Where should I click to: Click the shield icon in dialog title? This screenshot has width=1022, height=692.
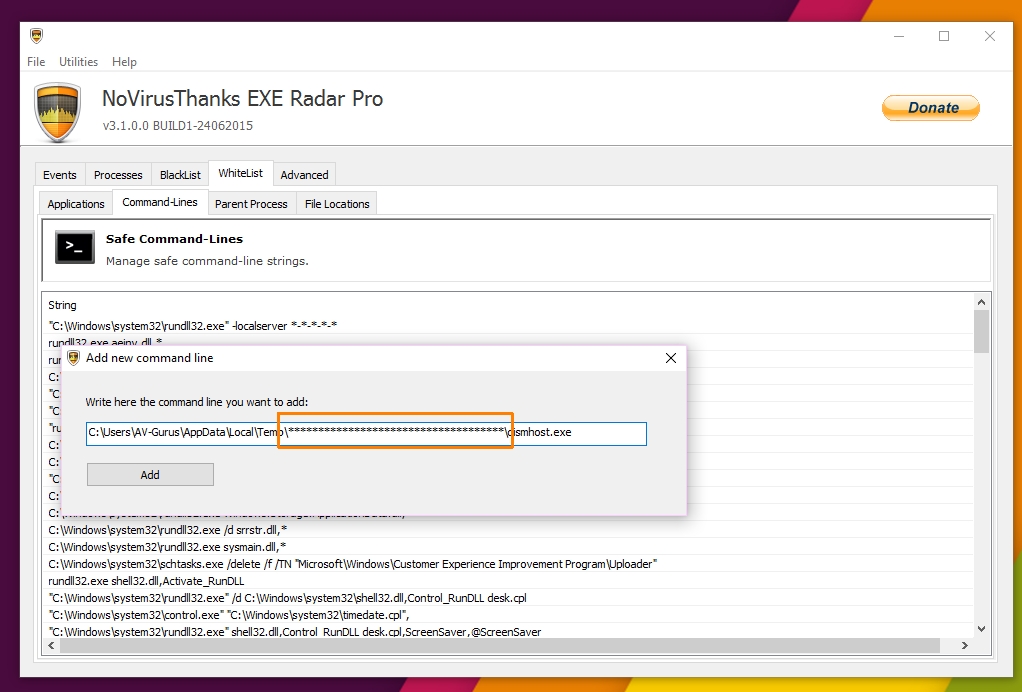[74, 358]
